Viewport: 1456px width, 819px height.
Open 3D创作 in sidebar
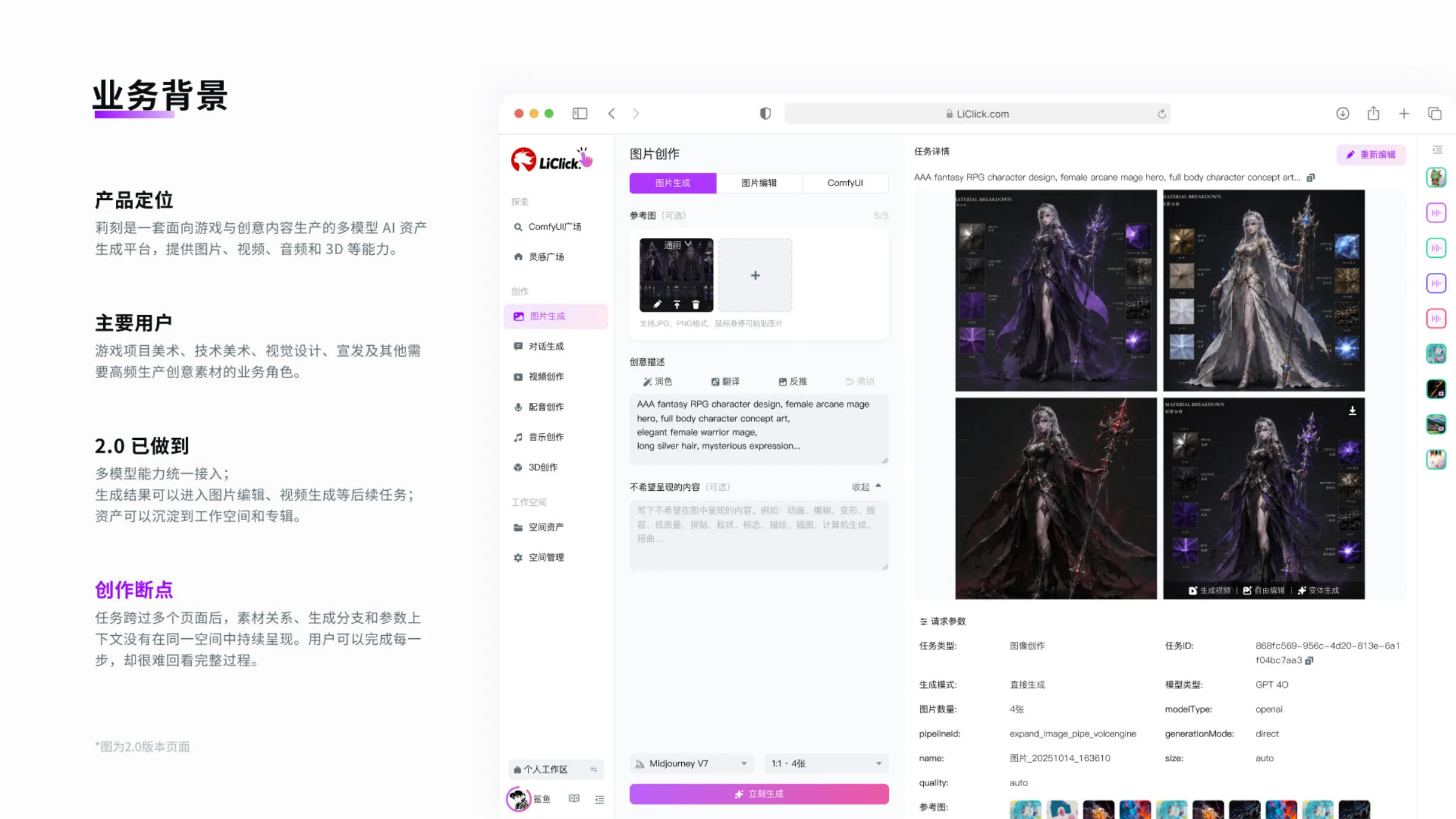click(555, 468)
